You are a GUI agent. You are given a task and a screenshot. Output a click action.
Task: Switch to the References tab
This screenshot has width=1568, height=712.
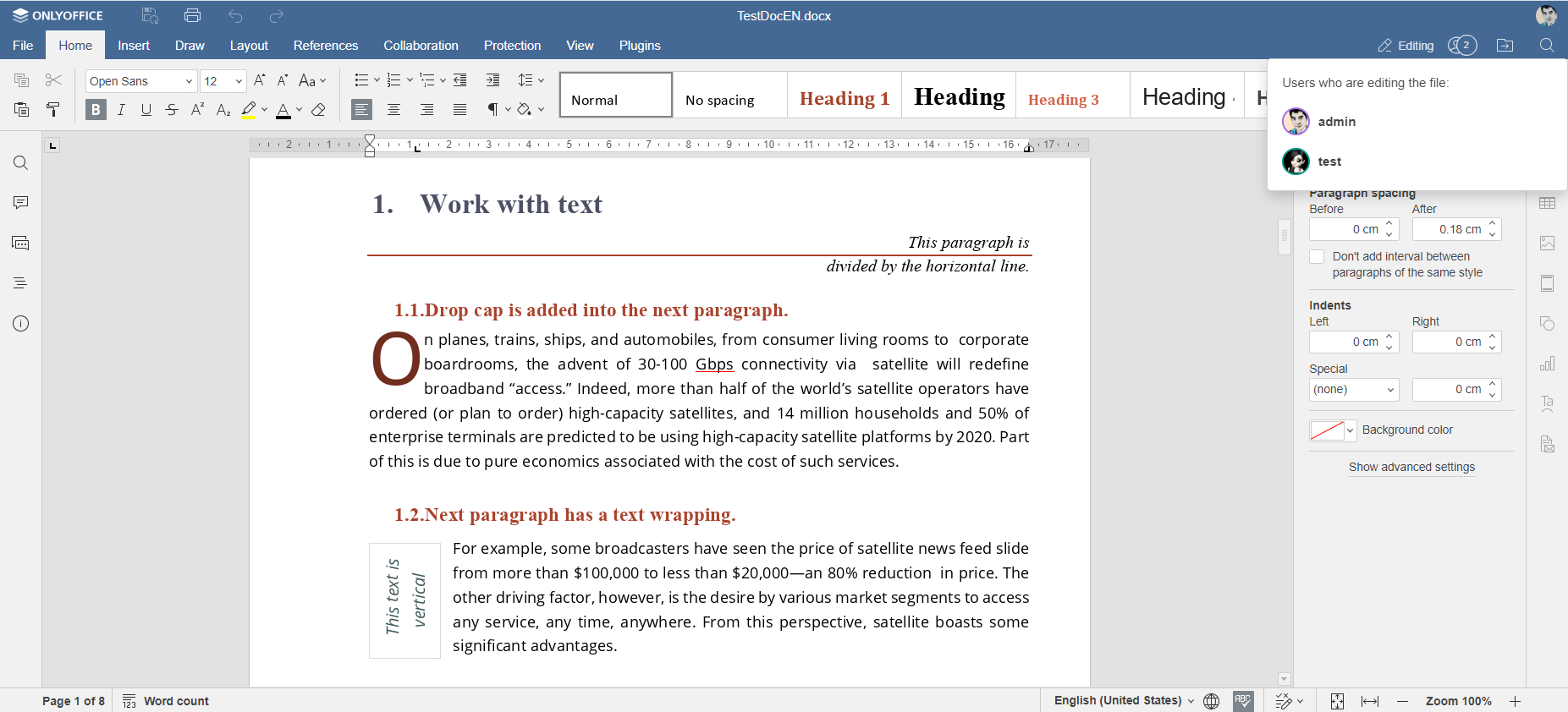click(x=325, y=46)
